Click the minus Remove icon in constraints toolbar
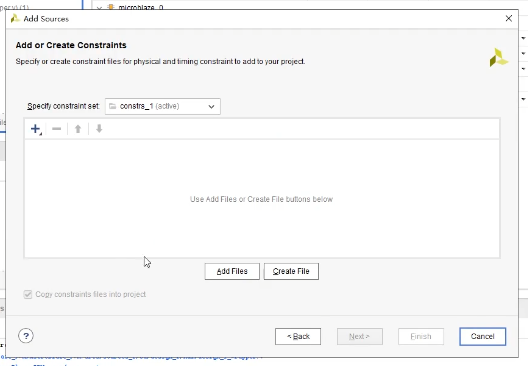Image resolution: width=528 pixels, height=366 pixels. point(57,129)
